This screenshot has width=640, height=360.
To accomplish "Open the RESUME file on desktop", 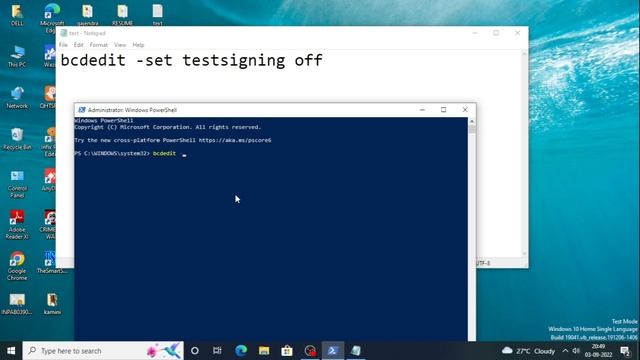I will (122, 15).
